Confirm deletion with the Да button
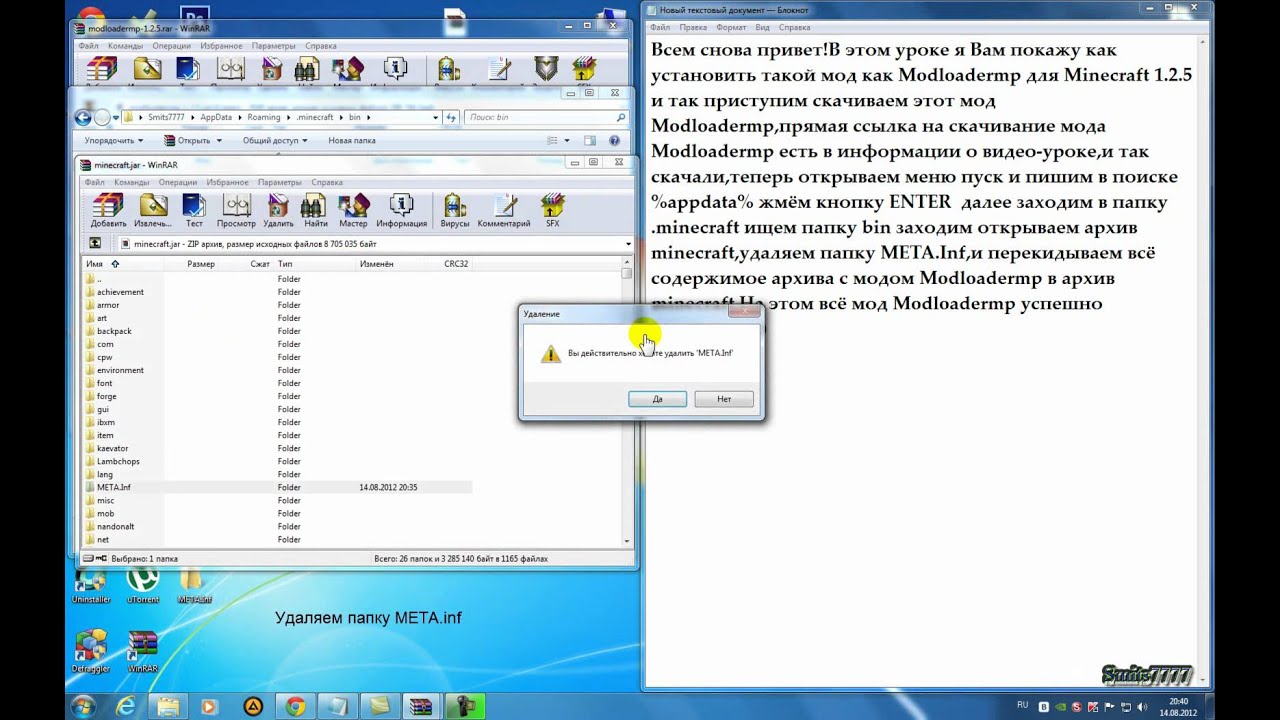 point(657,399)
